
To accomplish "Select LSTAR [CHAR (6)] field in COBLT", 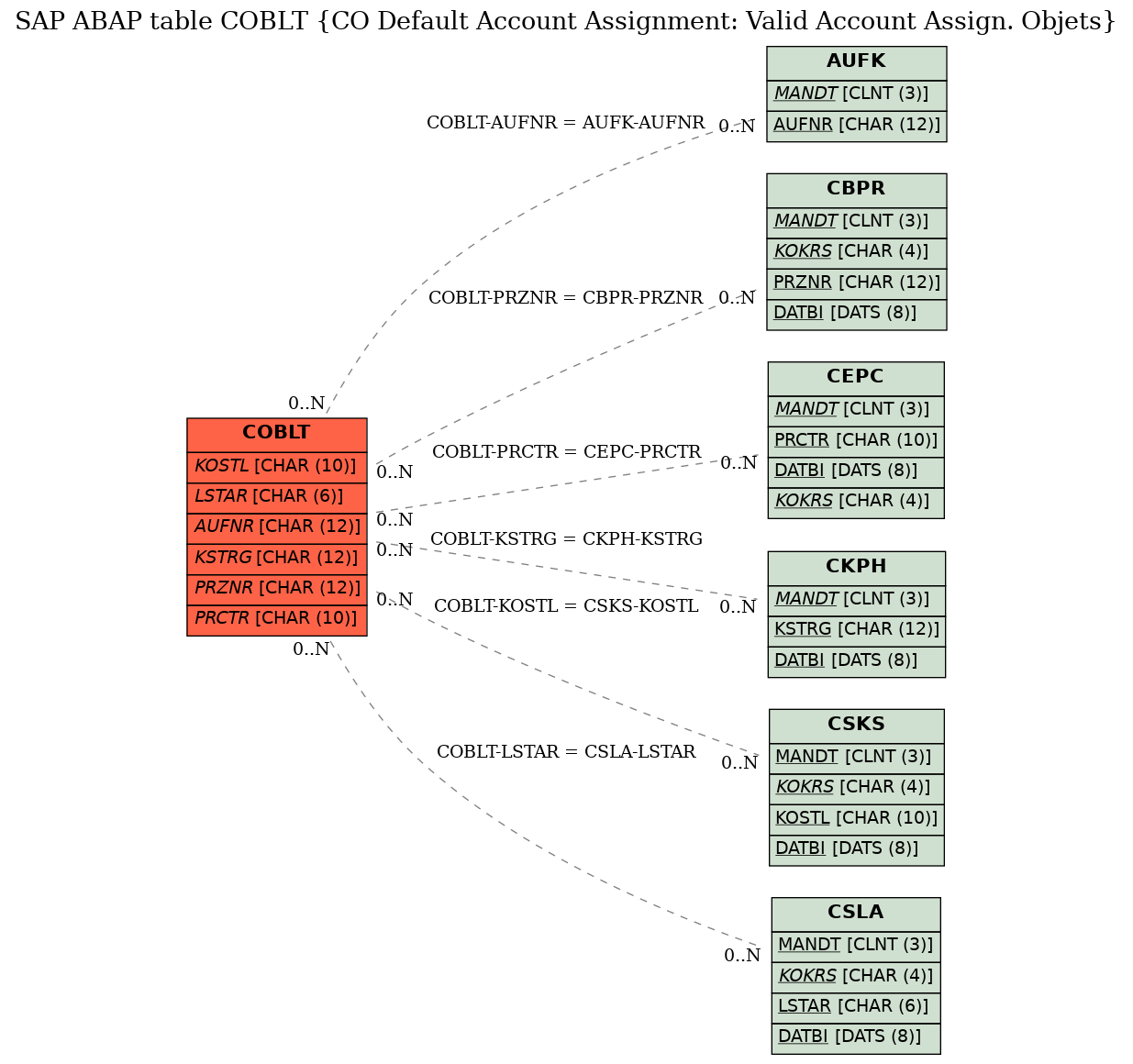I will coord(277,497).
